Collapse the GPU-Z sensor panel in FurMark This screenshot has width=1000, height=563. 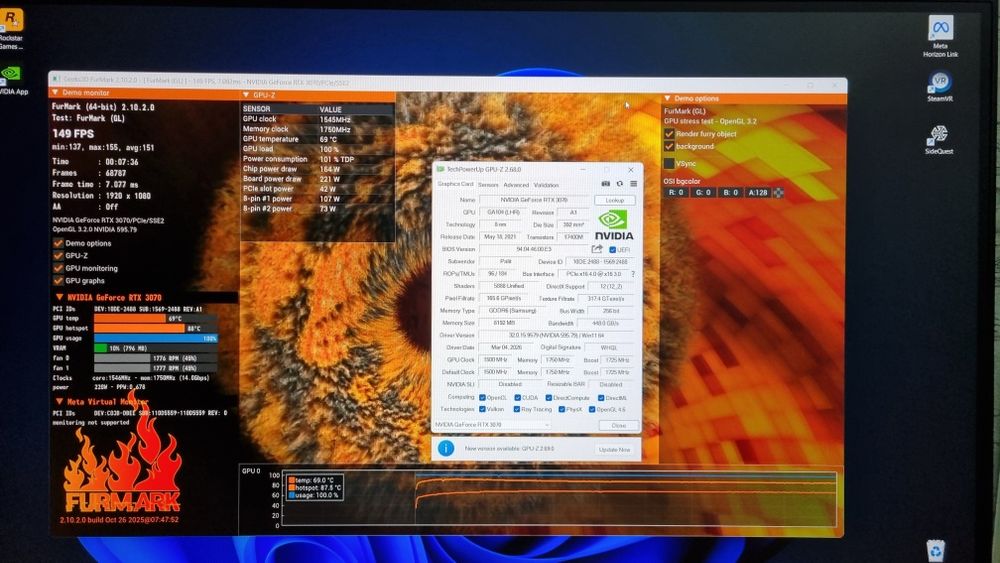[x=246, y=95]
